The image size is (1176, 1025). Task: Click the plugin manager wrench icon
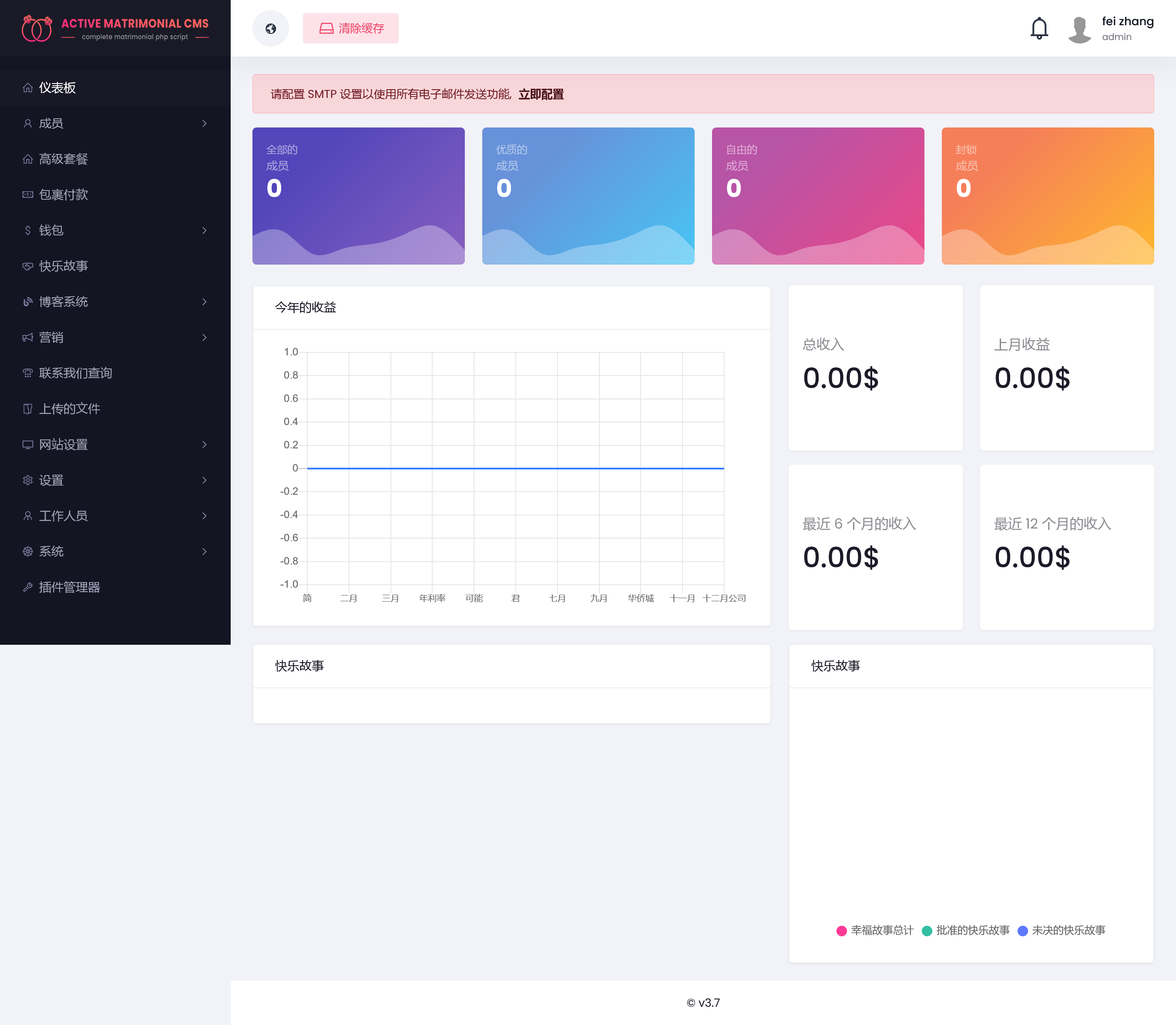tap(27, 587)
